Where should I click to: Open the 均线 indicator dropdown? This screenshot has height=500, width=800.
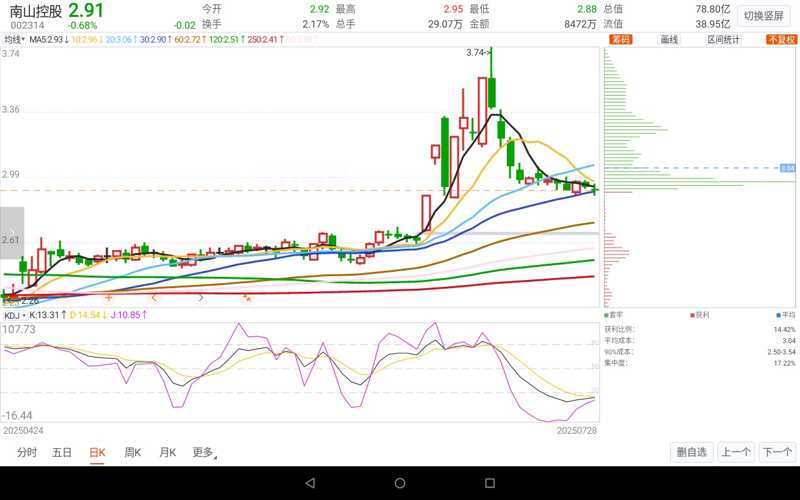[x=14, y=39]
